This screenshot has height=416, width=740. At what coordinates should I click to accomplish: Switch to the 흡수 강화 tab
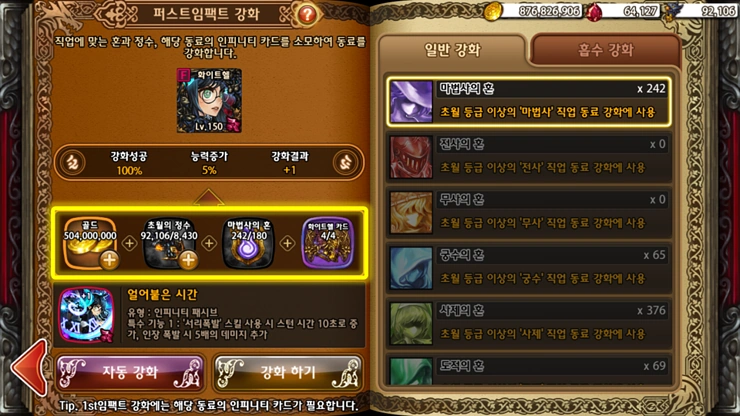605,50
